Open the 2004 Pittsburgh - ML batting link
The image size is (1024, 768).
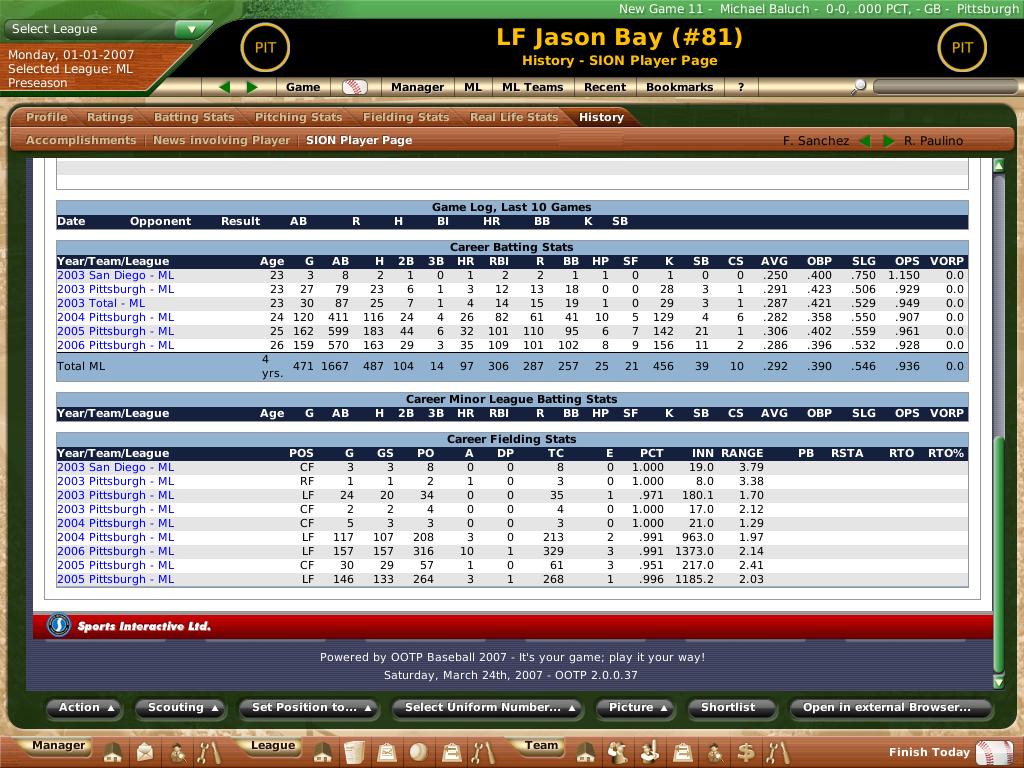point(115,317)
